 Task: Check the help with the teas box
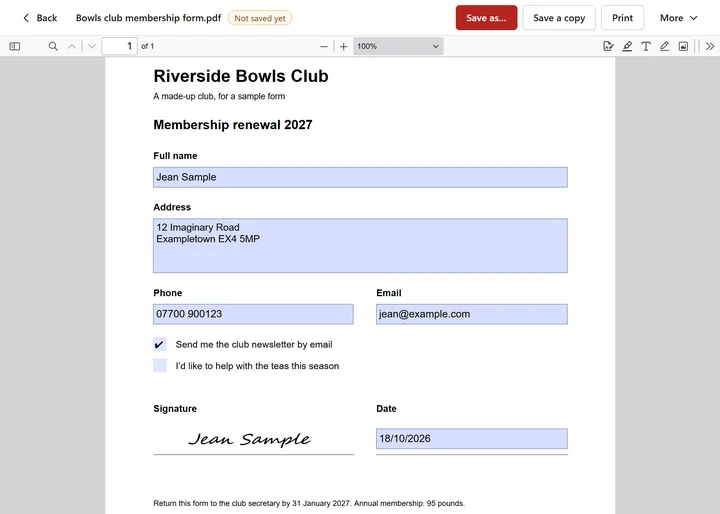click(x=160, y=366)
